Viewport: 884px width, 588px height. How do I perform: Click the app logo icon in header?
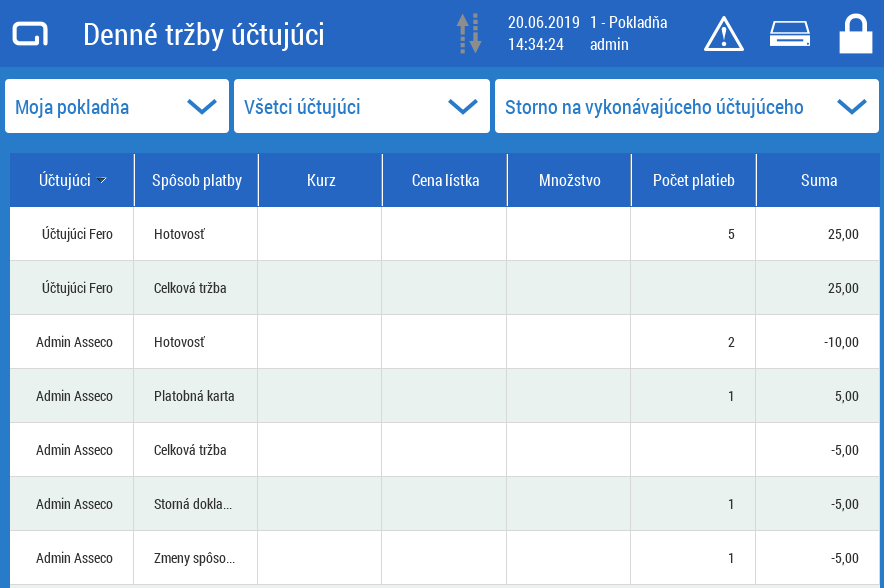click(x=30, y=34)
